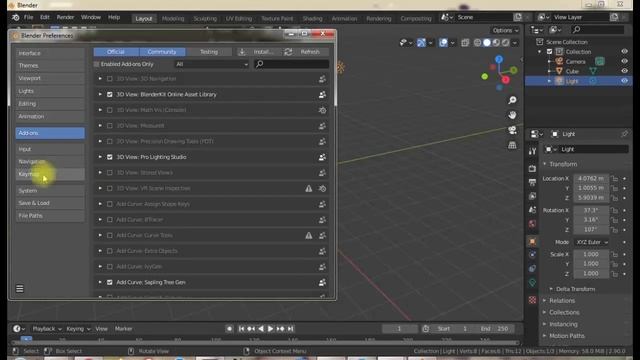
Task: Toggle X-ray icon in viewport header
Action: (465, 42)
